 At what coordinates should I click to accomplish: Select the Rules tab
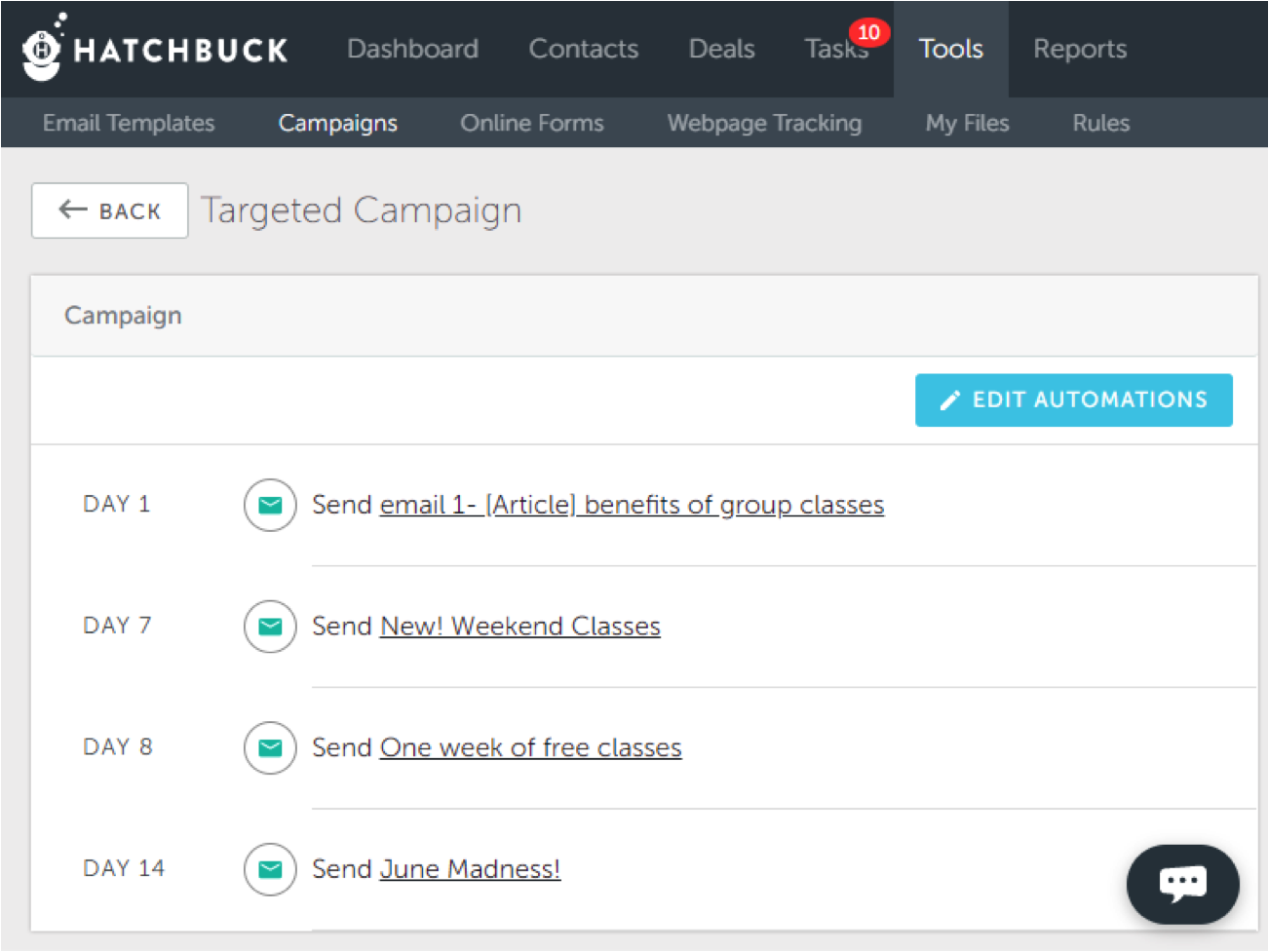pos(1100,123)
